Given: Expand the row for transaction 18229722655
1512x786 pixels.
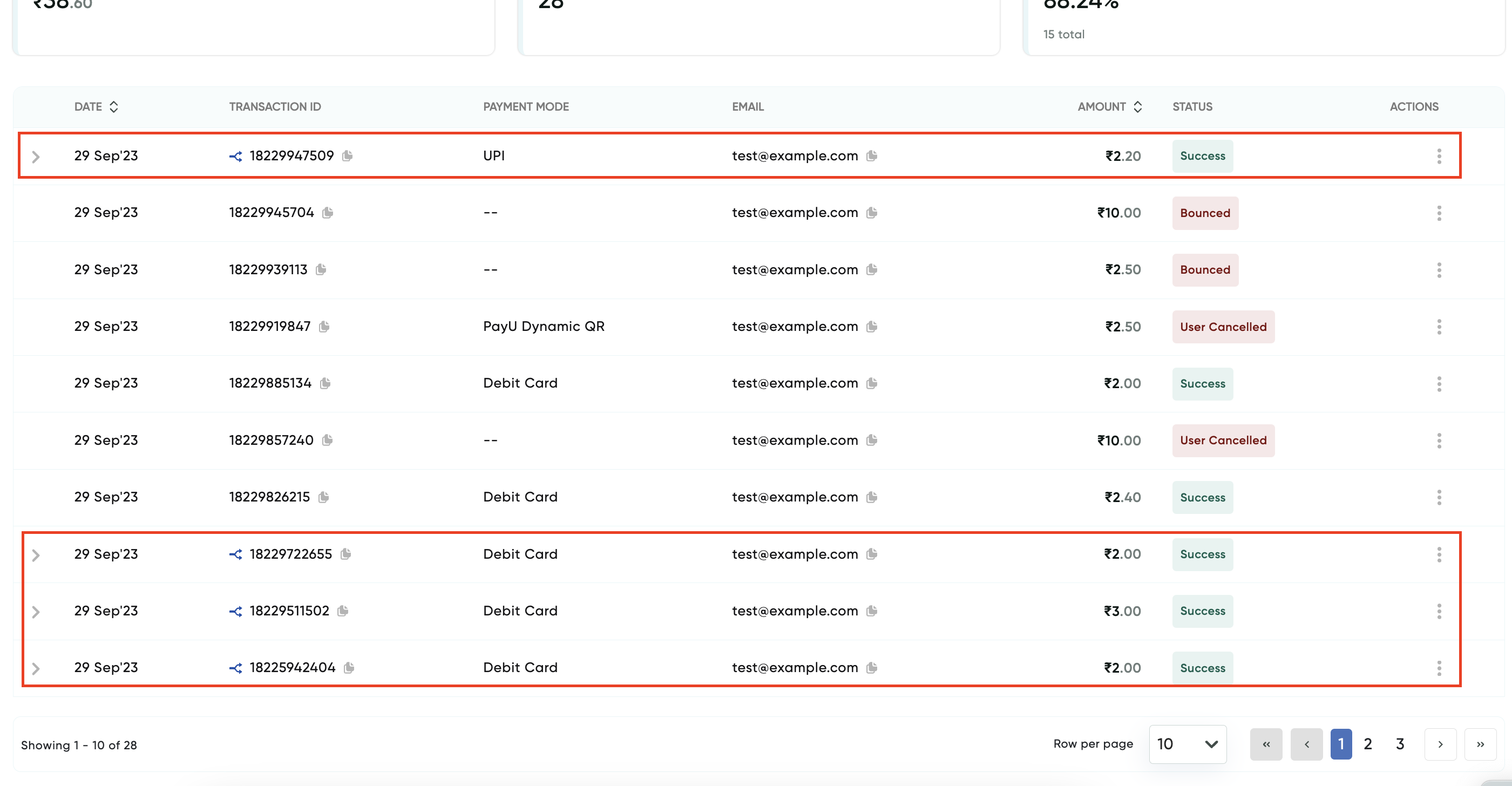Looking at the screenshot, I should (36, 555).
